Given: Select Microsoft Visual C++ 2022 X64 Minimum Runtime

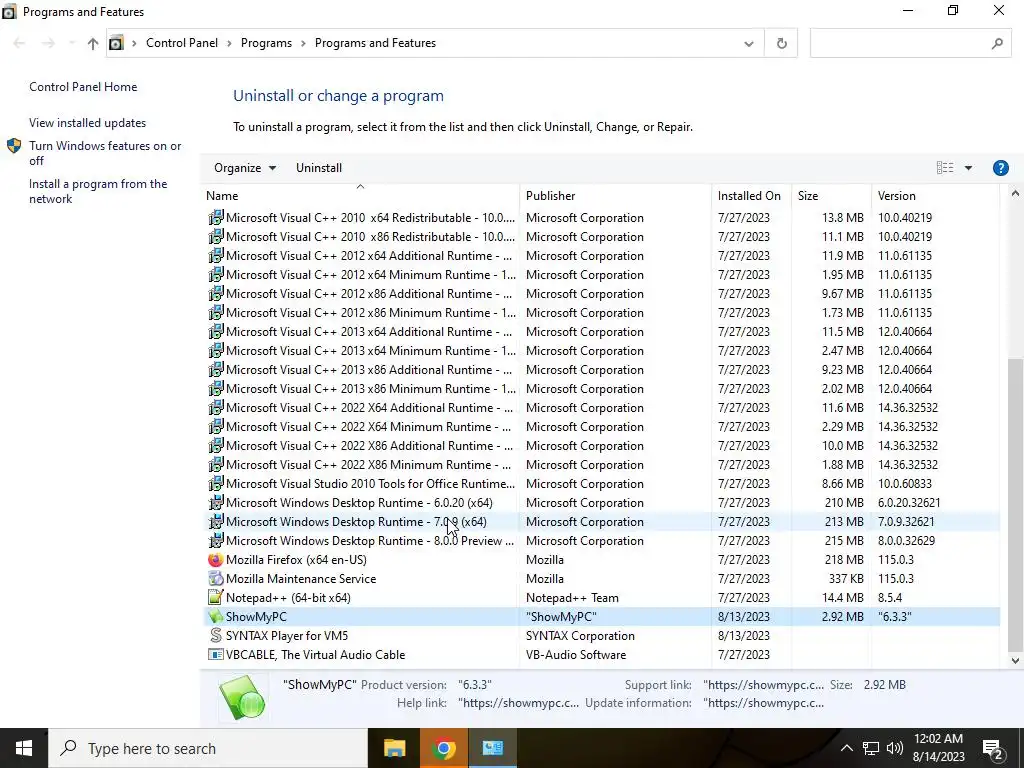Looking at the screenshot, I should (x=601, y=426).
